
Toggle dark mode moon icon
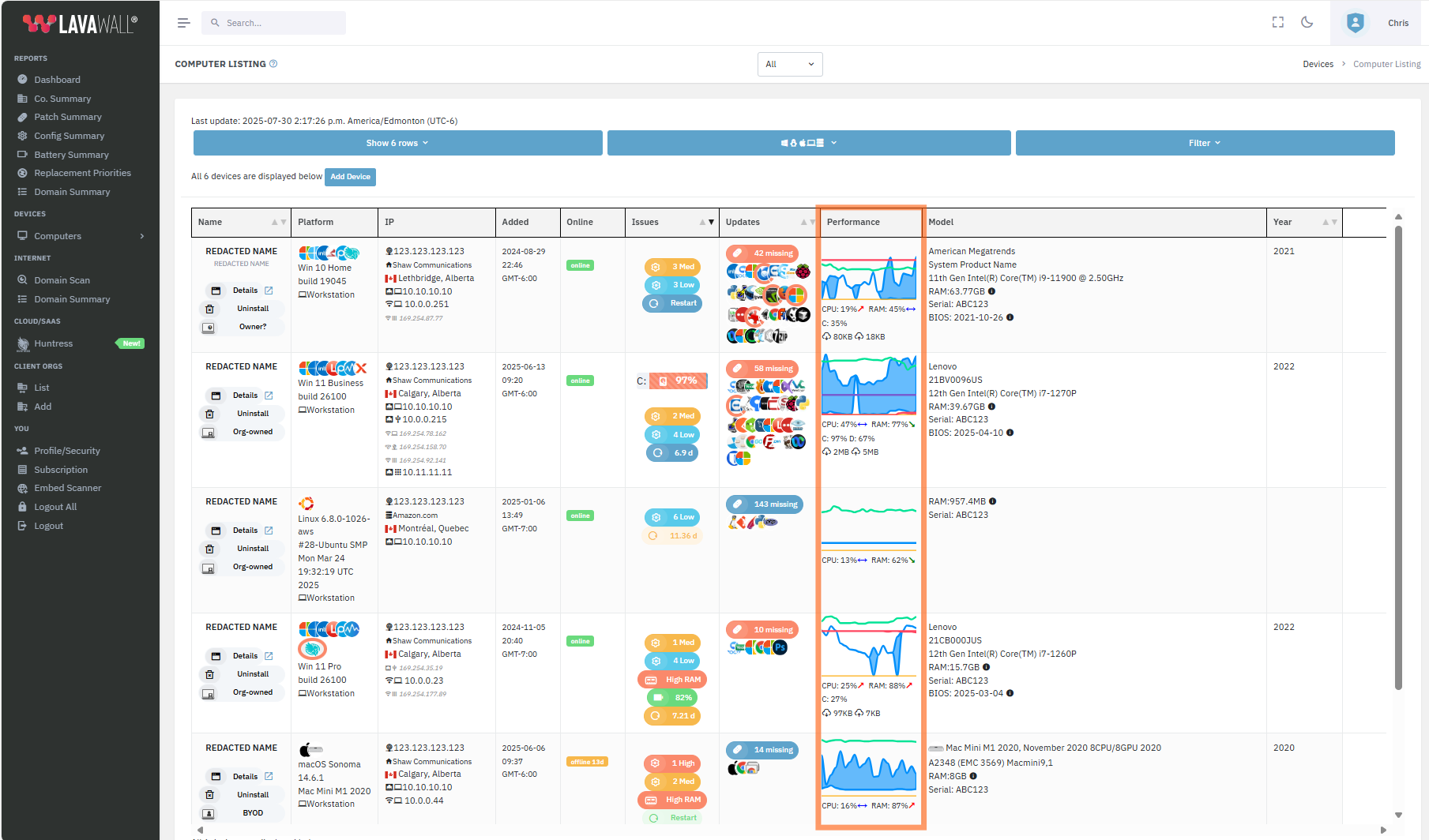1307,23
